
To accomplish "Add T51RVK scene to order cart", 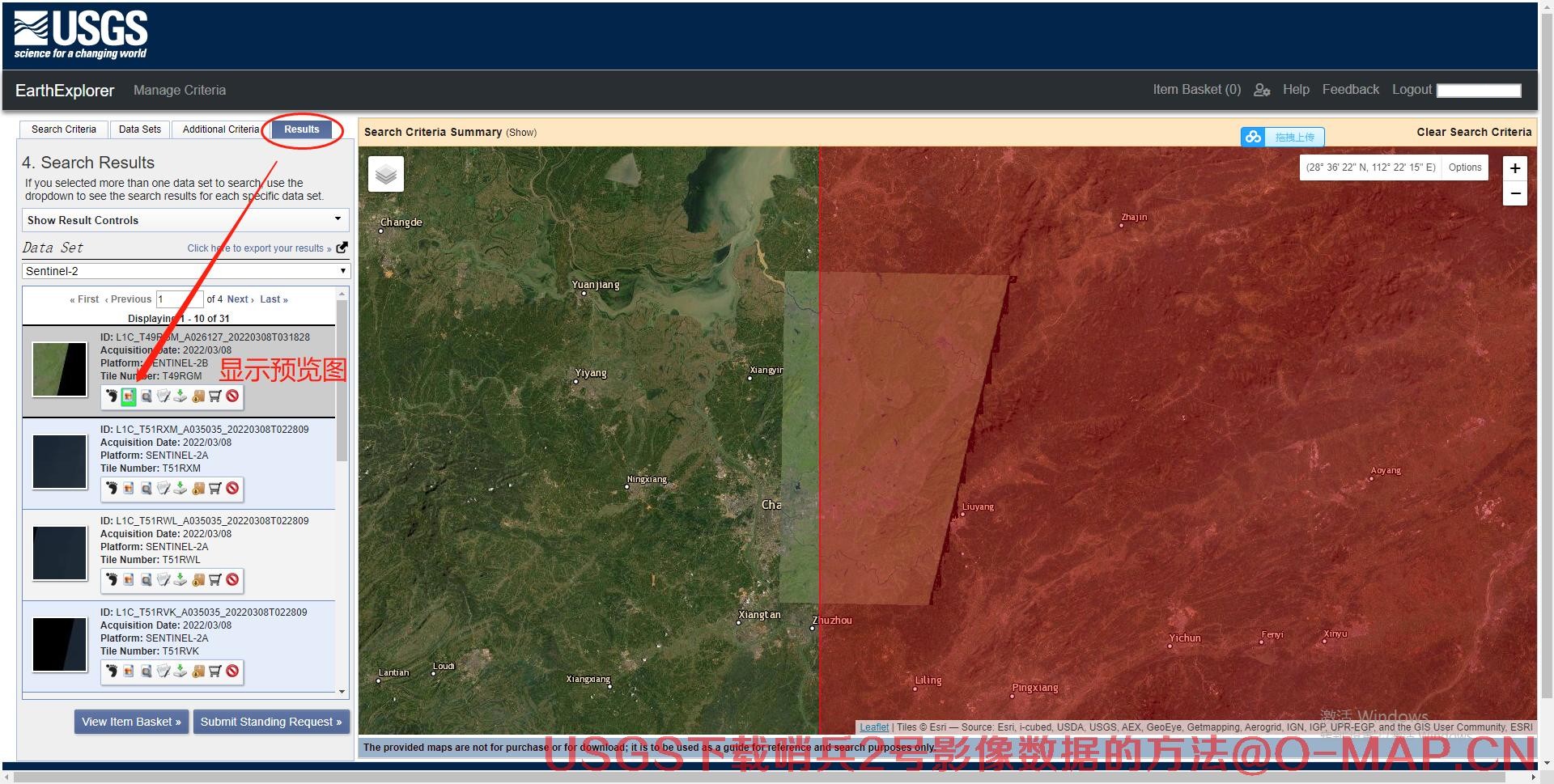I will pos(215,672).
